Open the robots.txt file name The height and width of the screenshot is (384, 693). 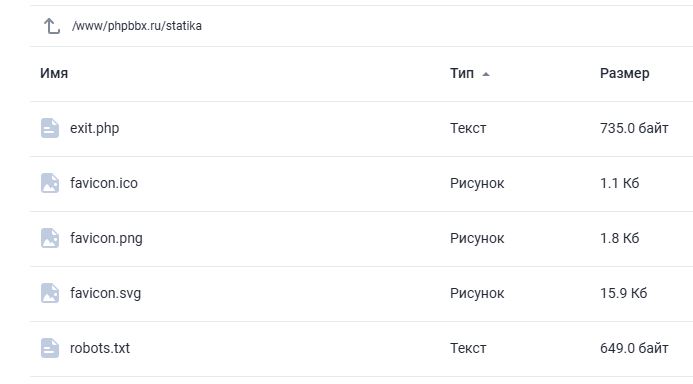pyautogui.click(x=100, y=348)
